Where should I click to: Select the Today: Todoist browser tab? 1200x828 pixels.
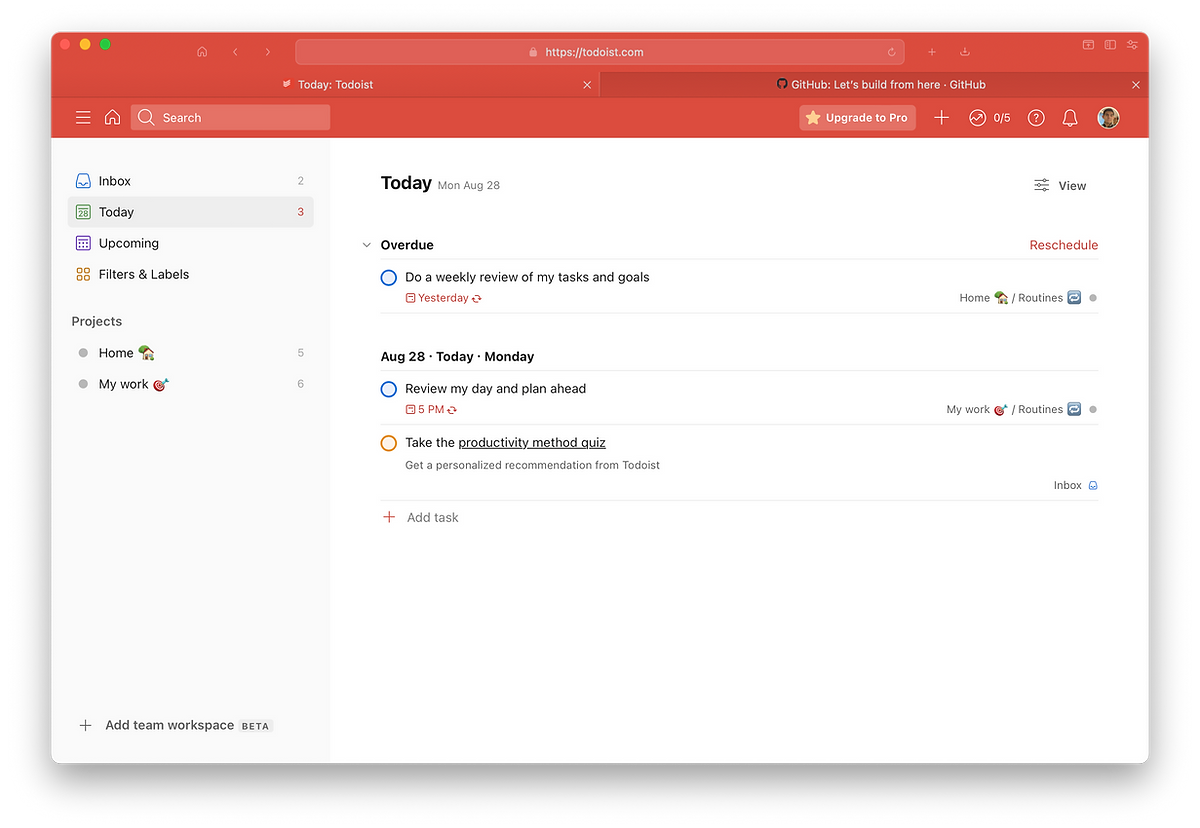[x=326, y=85]
